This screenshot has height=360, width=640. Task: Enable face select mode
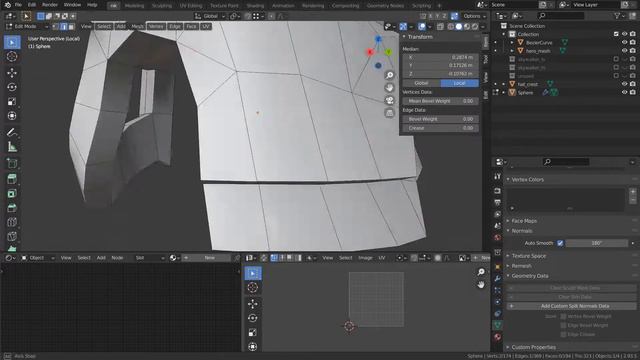click(71, 27)
